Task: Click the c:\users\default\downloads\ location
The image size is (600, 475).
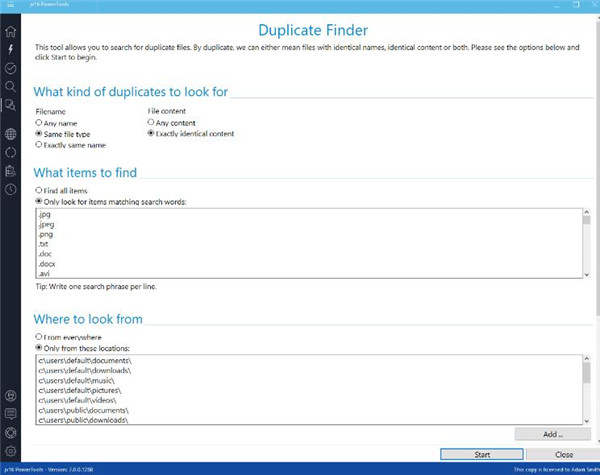Action: pos(85,371)
